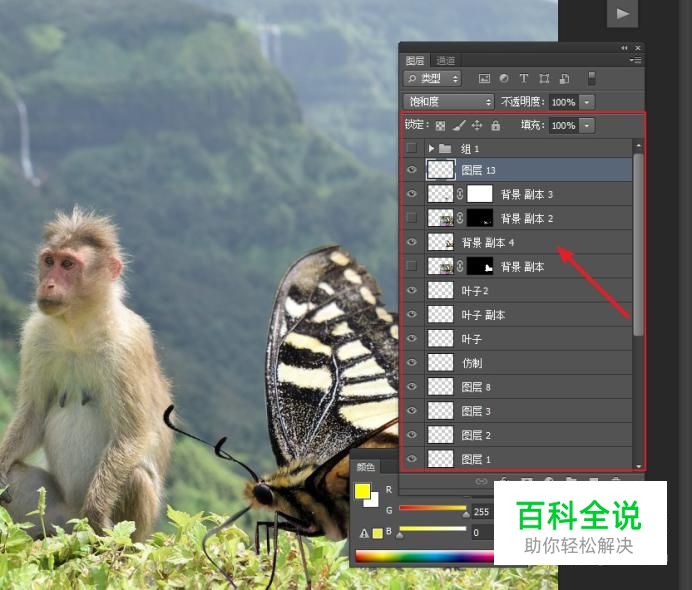This screenshot has height=590, width=692.
Task: Switch to the 通道 tab
Action: click(x=446, y=60)
